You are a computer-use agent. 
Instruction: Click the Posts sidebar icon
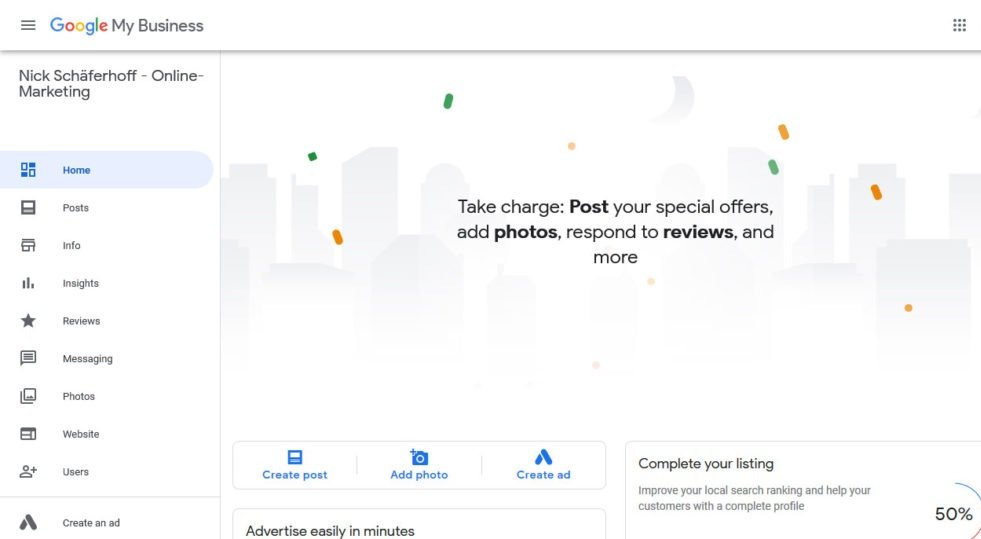coord(28,208)
